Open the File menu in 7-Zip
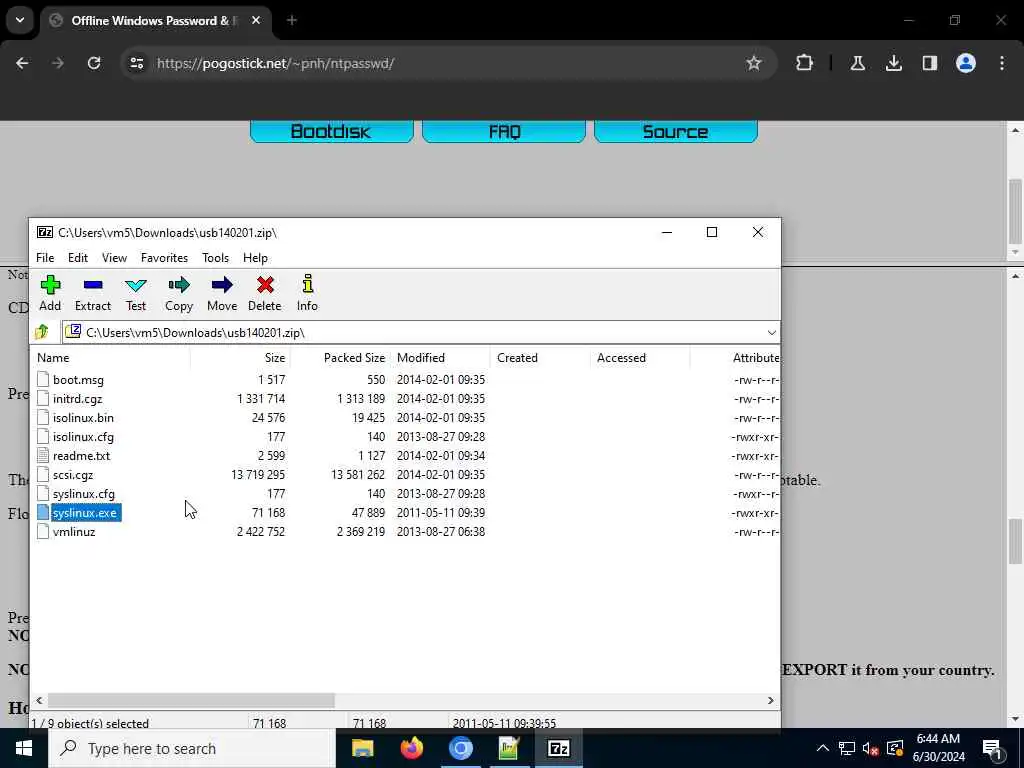Image resolution: width=1024 pixels, height=768 pixels. (x=45, y=258)
